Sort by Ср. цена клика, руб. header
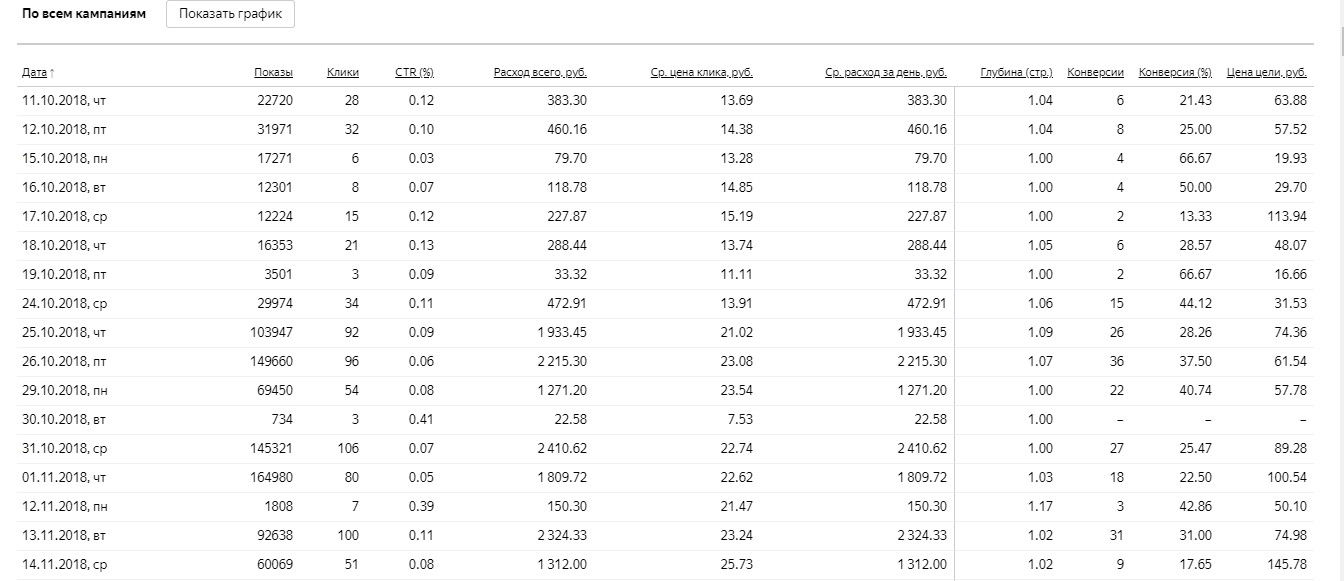Screen dimensions: 1344x581 699,73
